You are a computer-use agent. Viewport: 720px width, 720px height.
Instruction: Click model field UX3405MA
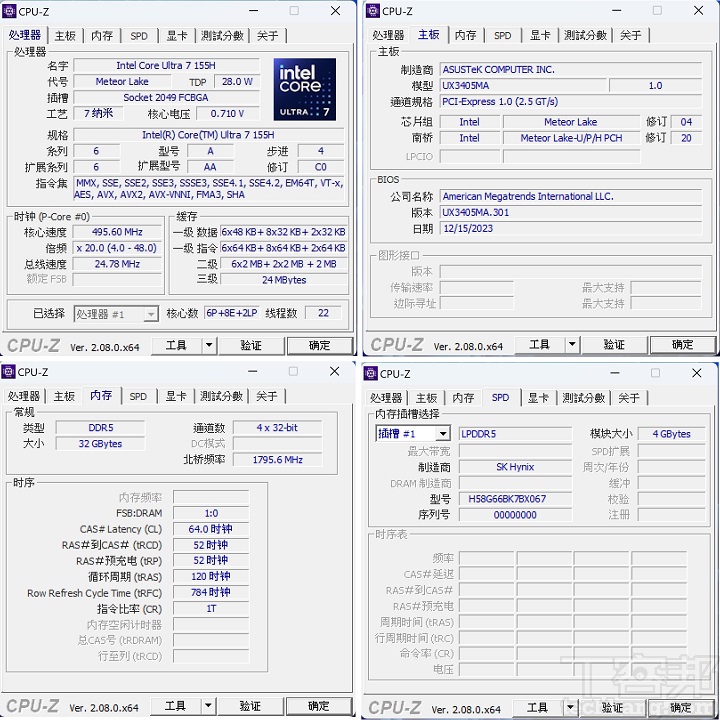coord(523,85)
